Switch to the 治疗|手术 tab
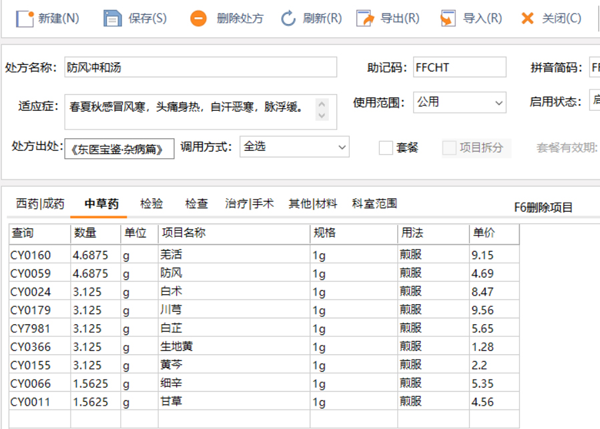The height and width of the screenshot is (429, 600). [x=249, y=204]
